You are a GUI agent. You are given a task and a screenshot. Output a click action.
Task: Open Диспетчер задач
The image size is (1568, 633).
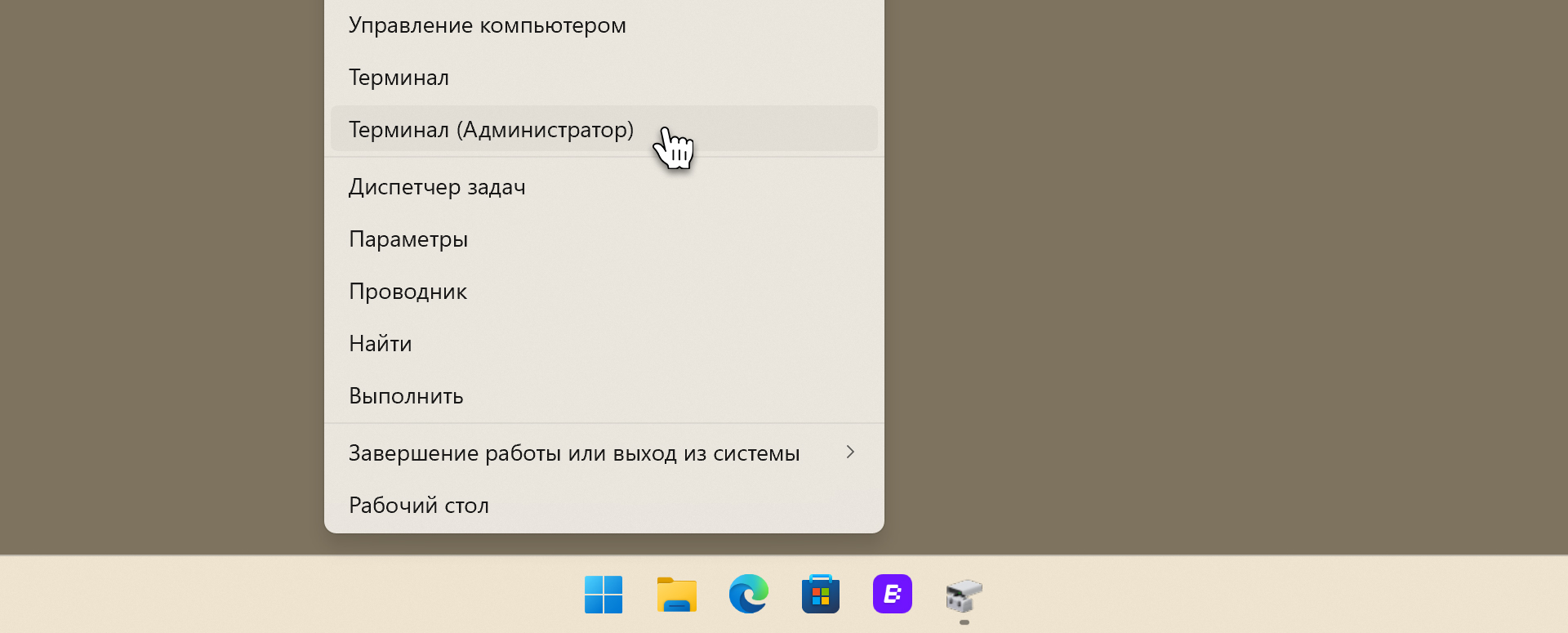pyautogui.click(x=437, y=187)
